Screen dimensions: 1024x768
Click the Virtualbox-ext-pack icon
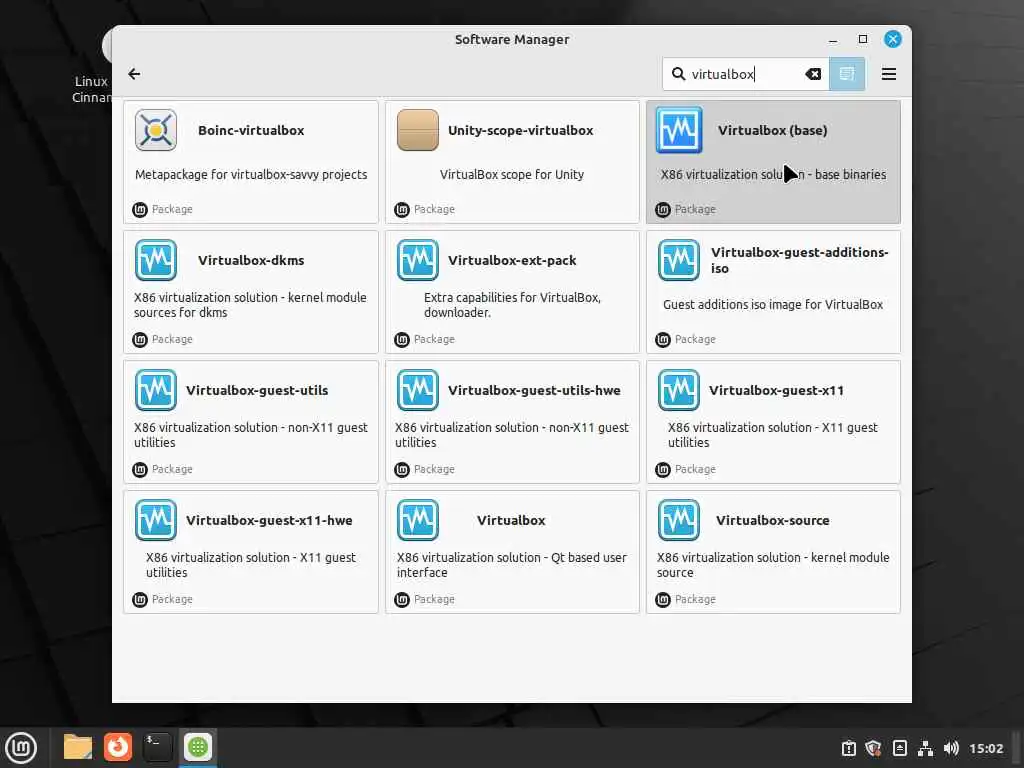(x=417, y=260)
